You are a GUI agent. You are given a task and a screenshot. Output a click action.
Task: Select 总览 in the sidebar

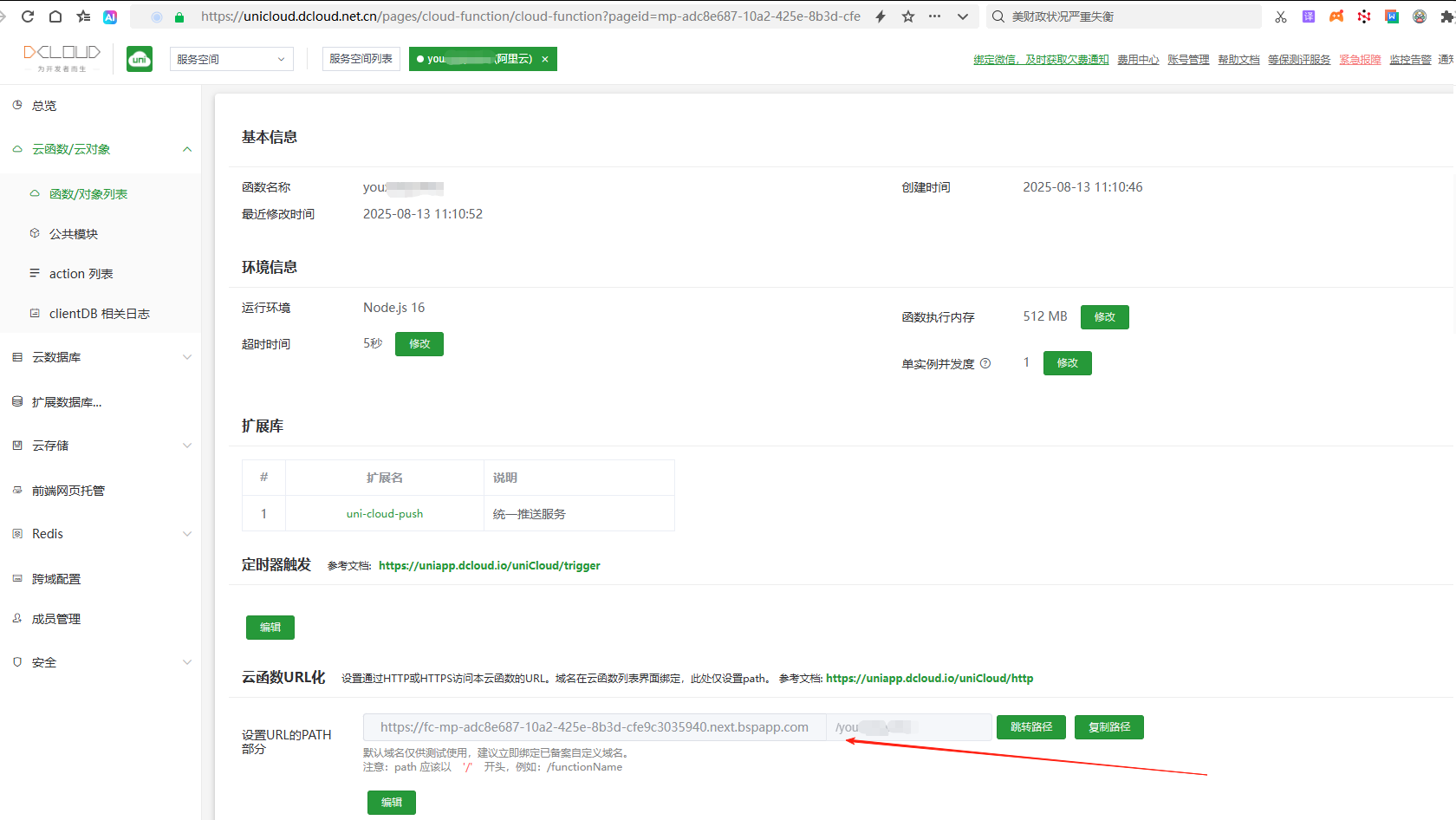click(x=43, y=105)
